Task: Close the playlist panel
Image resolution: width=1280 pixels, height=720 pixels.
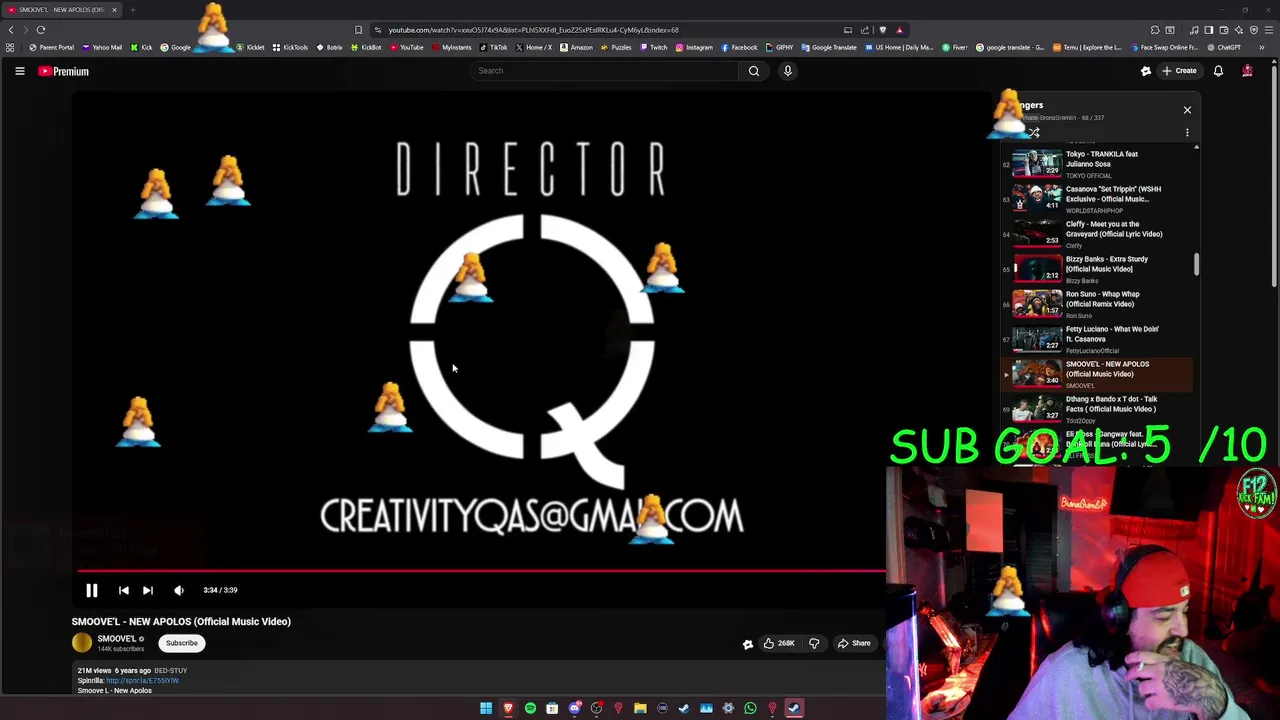Action: [1187, 110]
